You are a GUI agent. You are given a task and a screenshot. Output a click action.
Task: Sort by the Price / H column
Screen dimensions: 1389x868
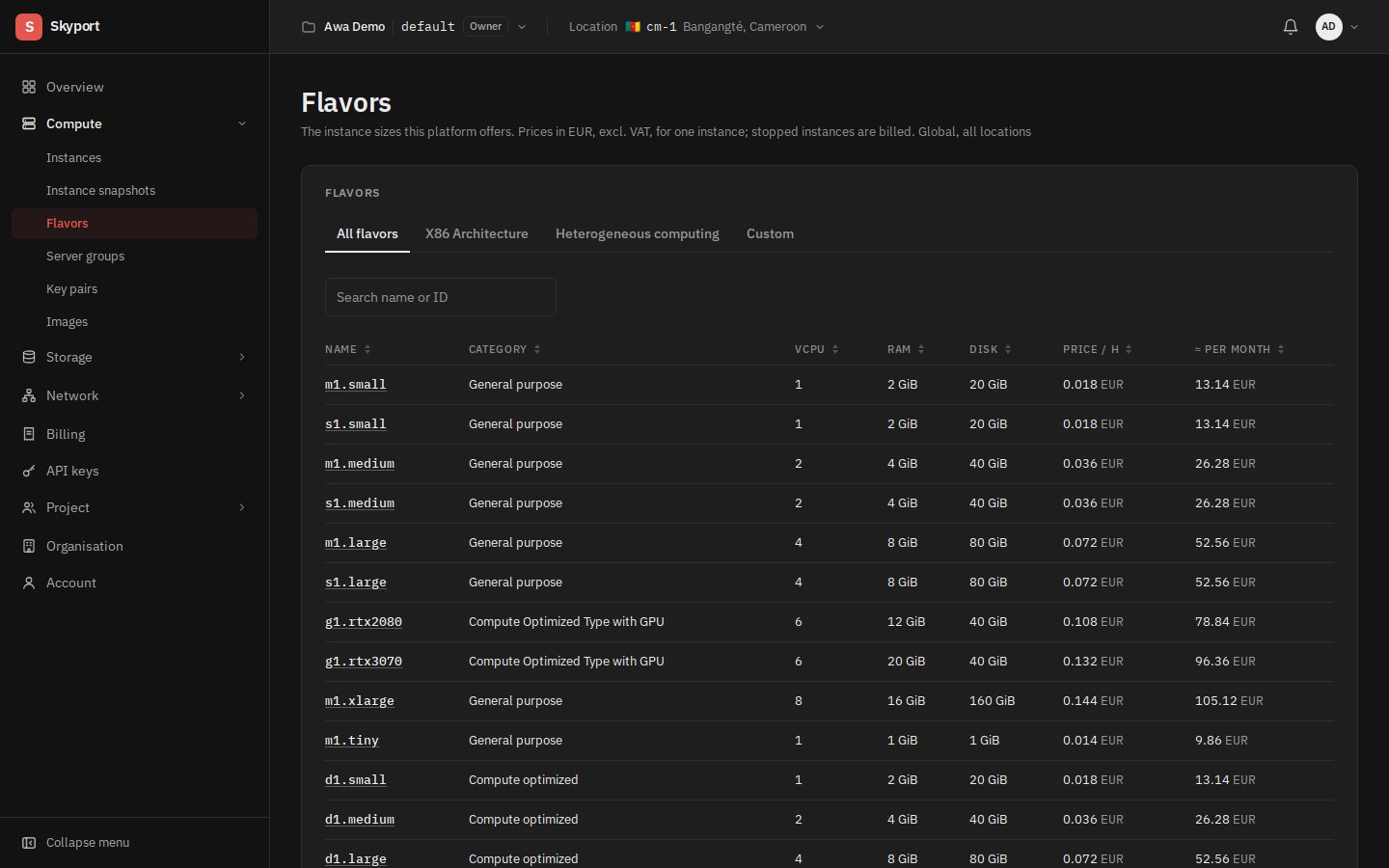coord(1098,349)
